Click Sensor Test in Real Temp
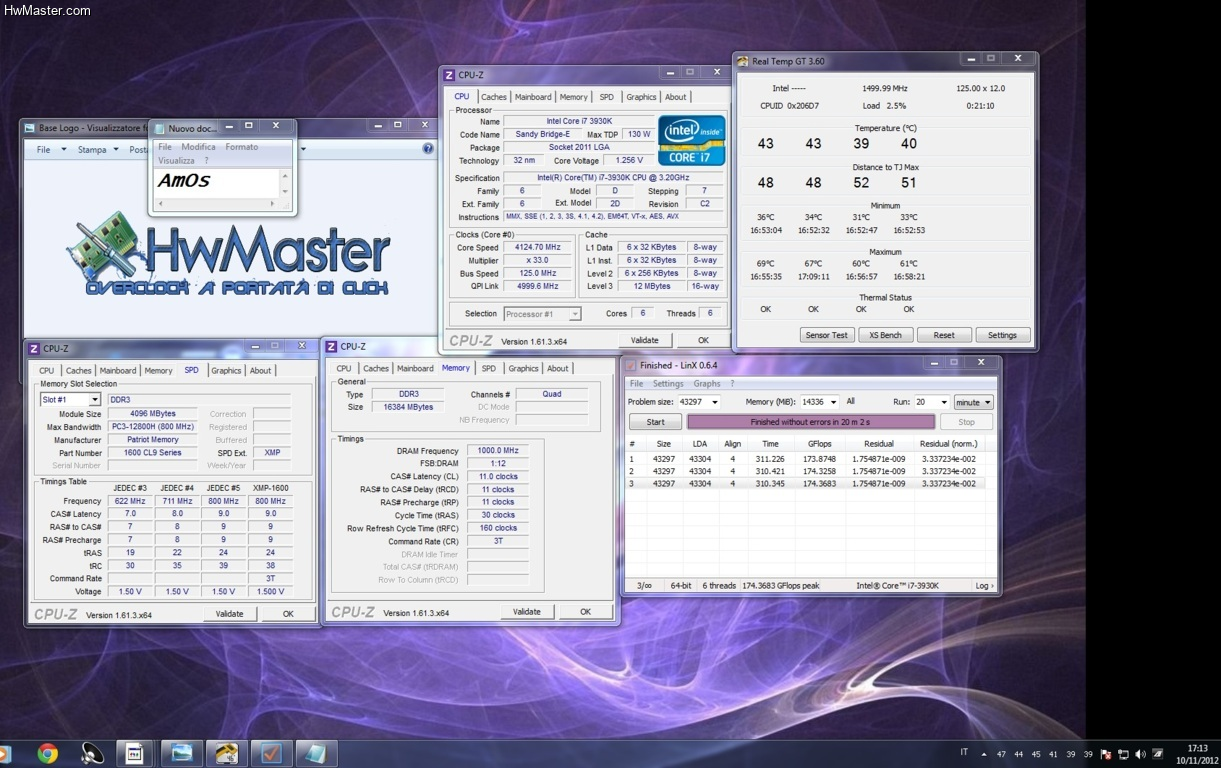This screenshot has height=768, width=1221. (x=826, y=335)
